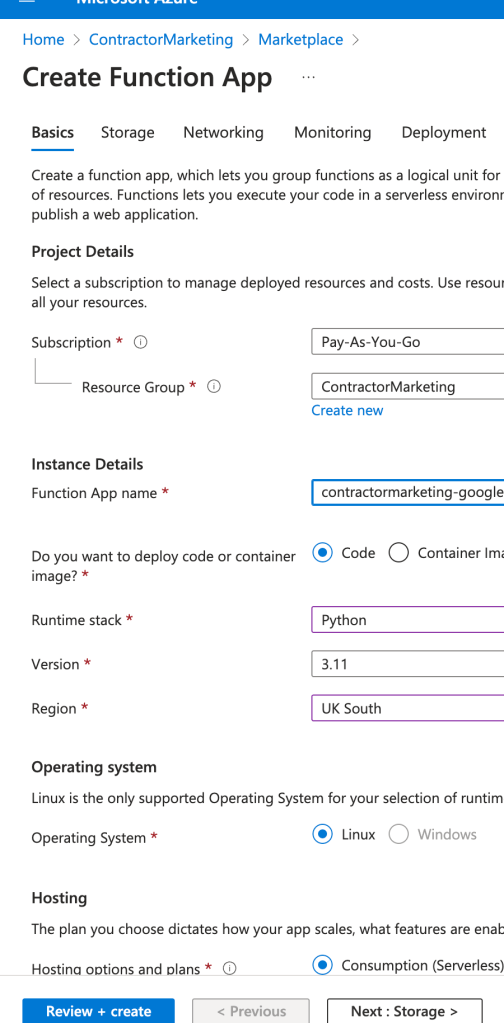Open the Version dropdown showing 3.11
This screenshot has height=1023, width=504.
[x=408, y=664]
